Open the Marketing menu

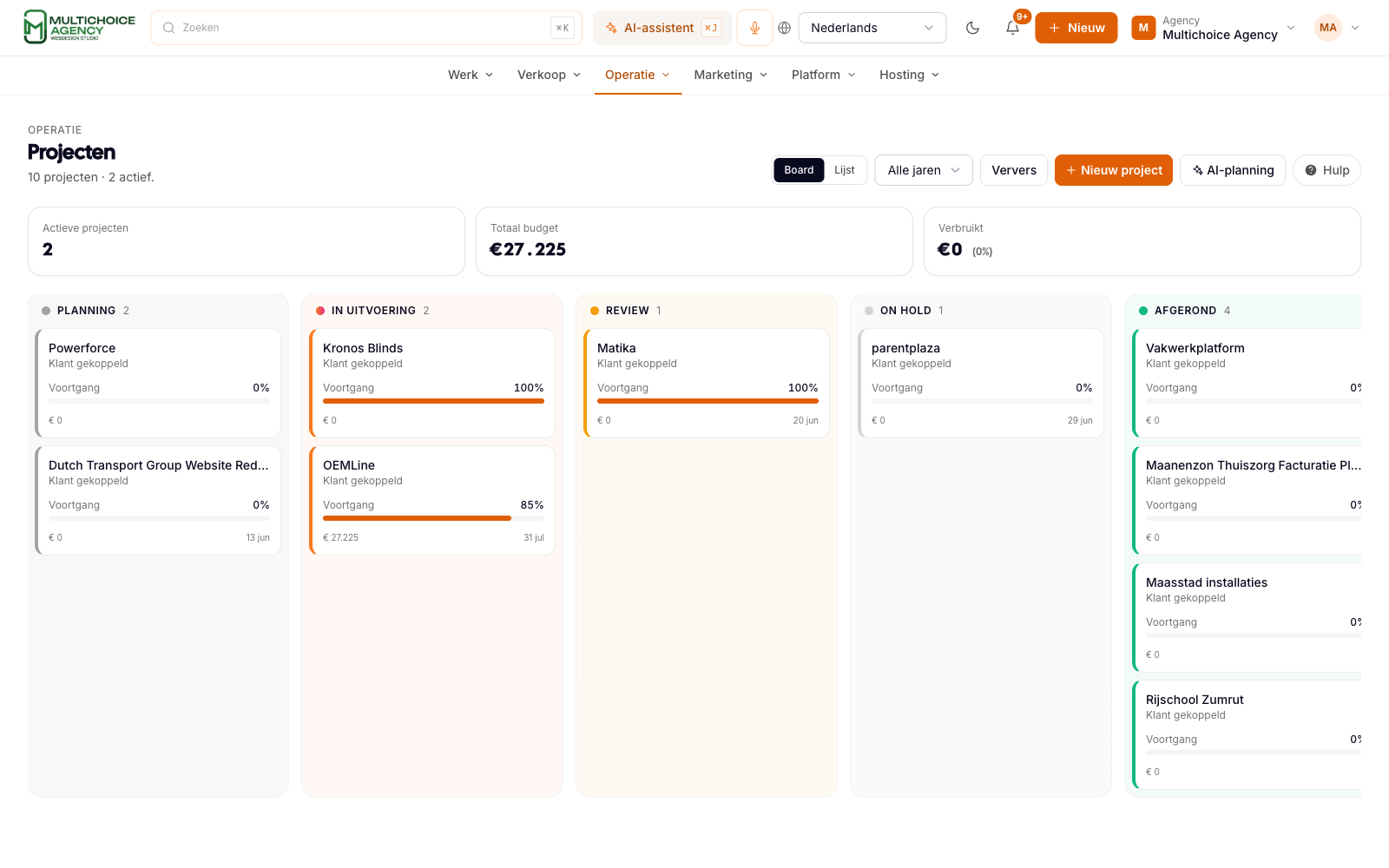pos(731,75)
